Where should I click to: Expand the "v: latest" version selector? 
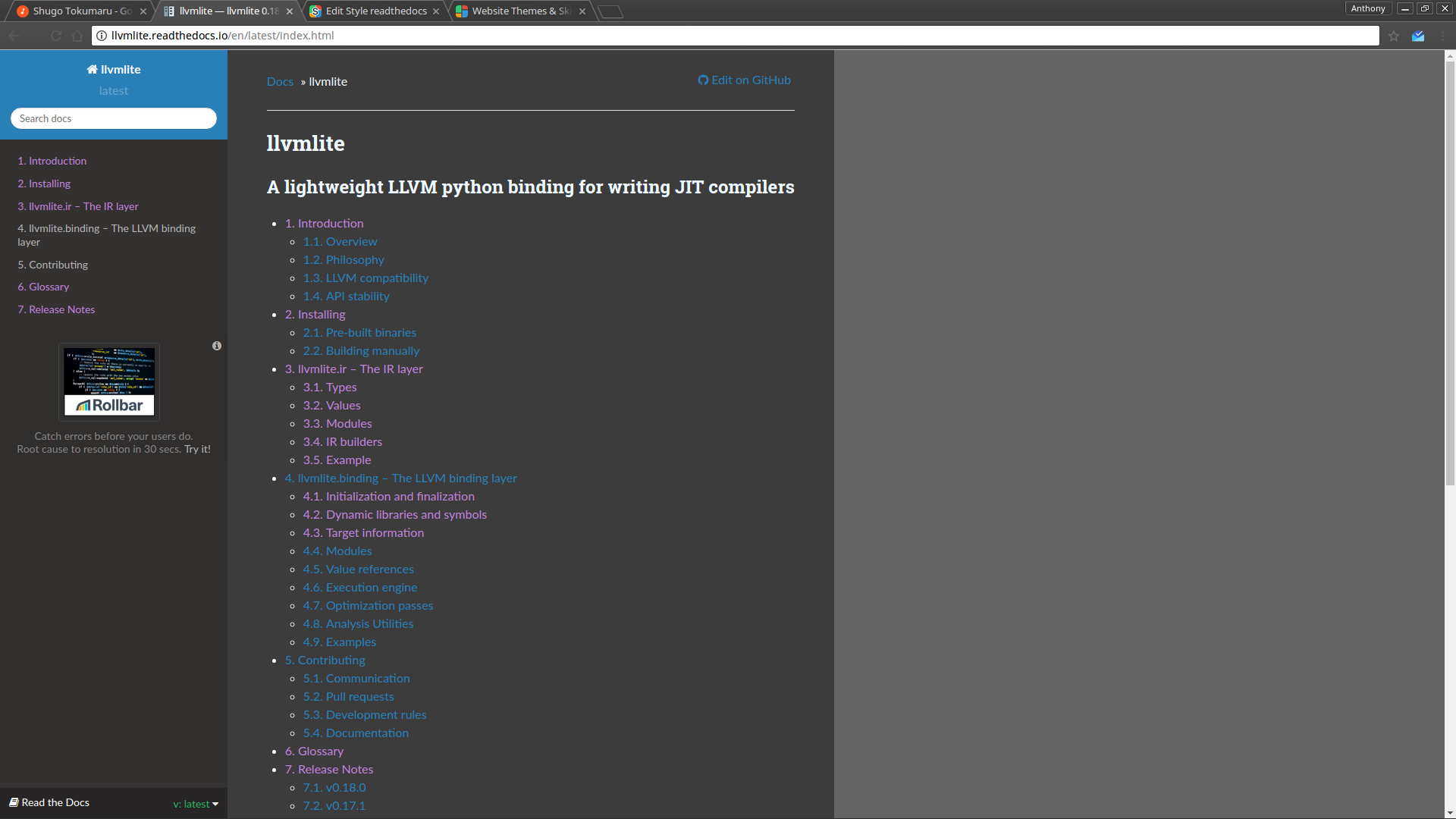[x=195, y=803]
